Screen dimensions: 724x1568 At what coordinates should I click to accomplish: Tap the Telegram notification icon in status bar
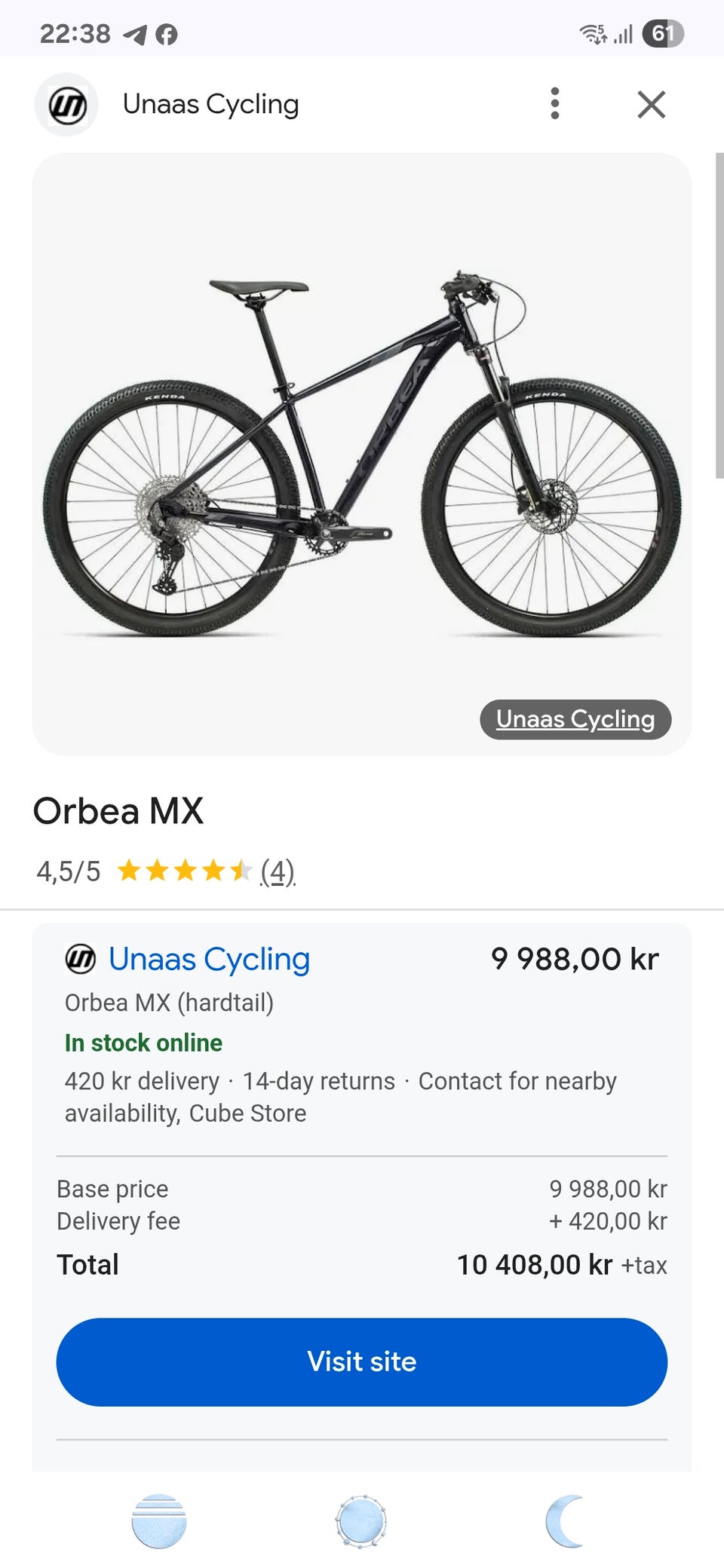point(135,35)
